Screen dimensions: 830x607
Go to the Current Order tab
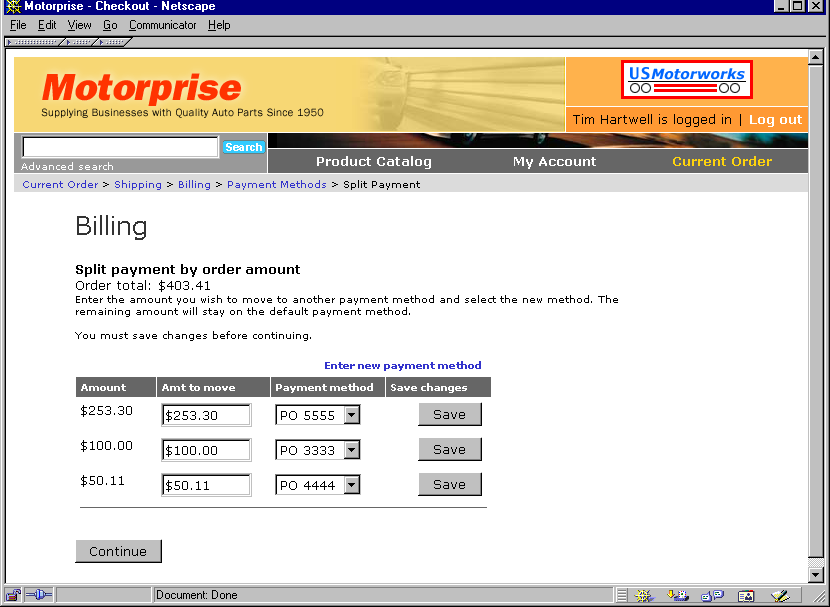coord(722,161)
